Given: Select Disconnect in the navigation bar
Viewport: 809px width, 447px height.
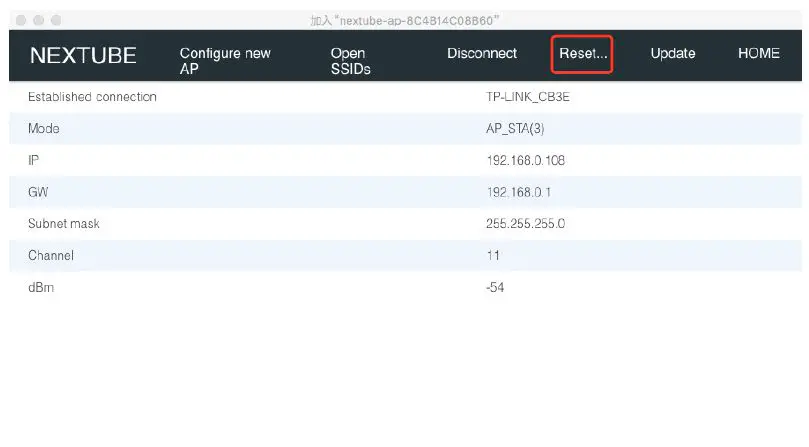Looking at the screenshot, I should (x=482, y=53).
